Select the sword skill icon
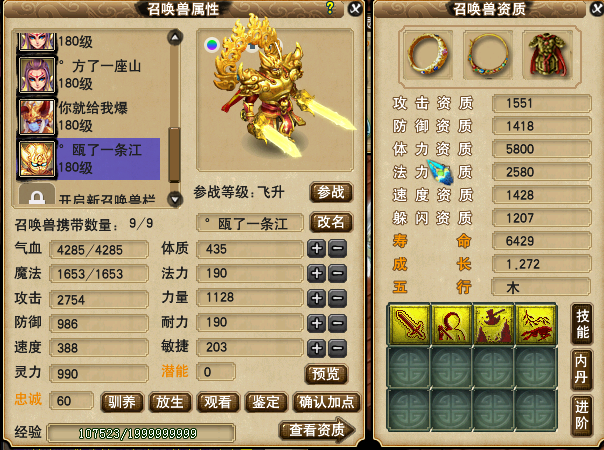The image size is (604, 450). point(409,324)
